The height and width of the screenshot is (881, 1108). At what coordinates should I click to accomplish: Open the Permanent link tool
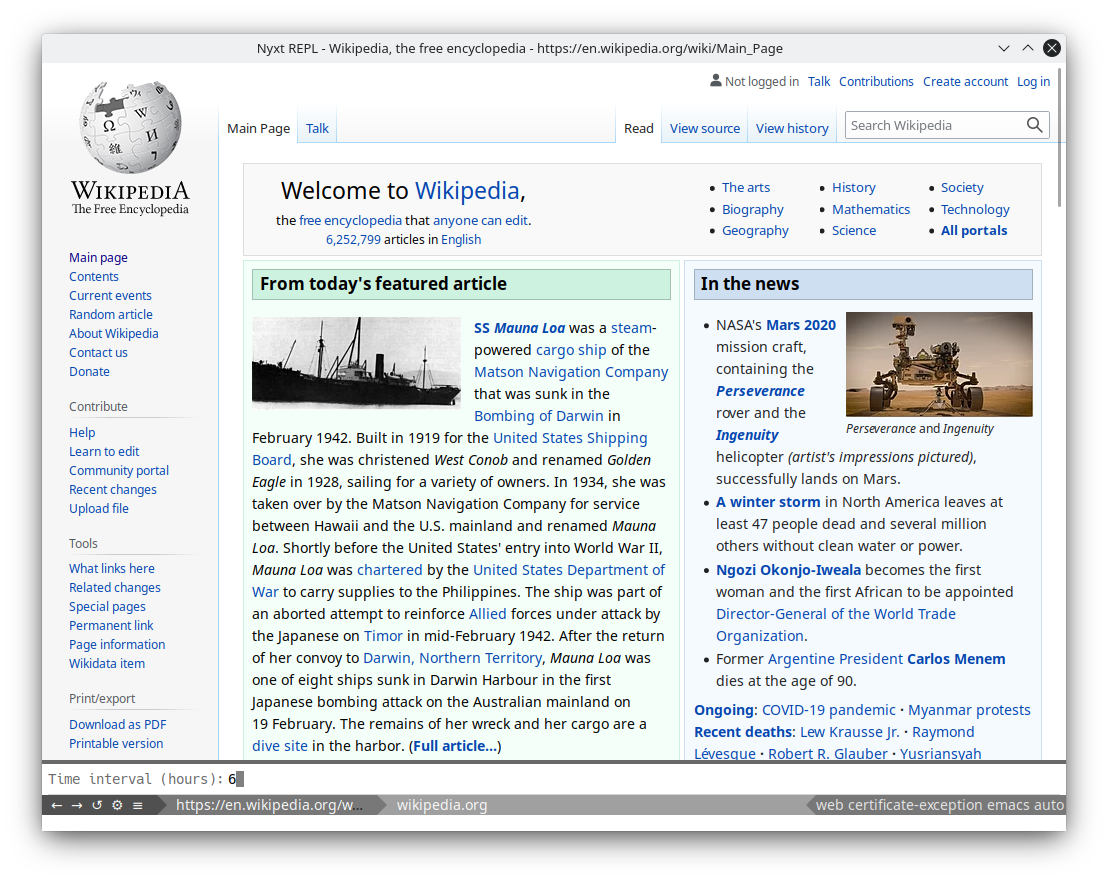[111, 626]
